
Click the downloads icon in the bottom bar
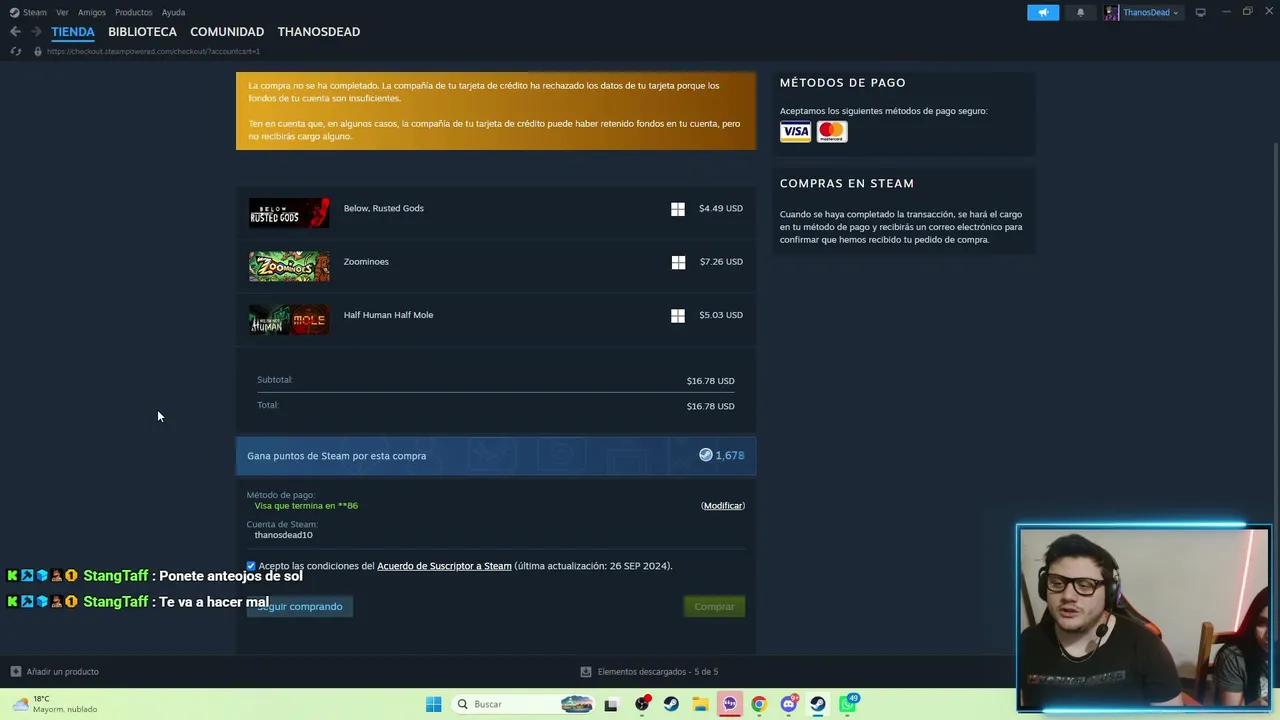(586, 671)
